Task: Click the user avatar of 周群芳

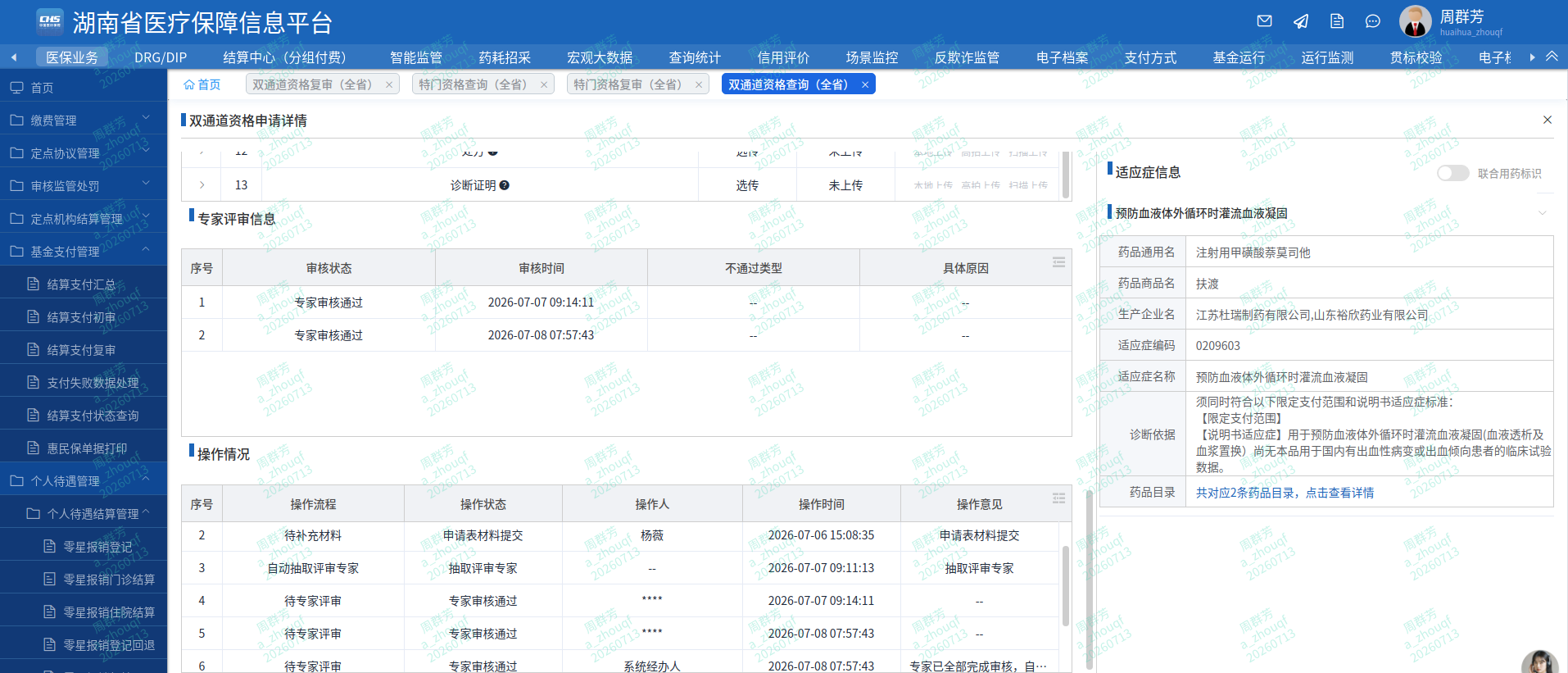Action: (1415, 21)
